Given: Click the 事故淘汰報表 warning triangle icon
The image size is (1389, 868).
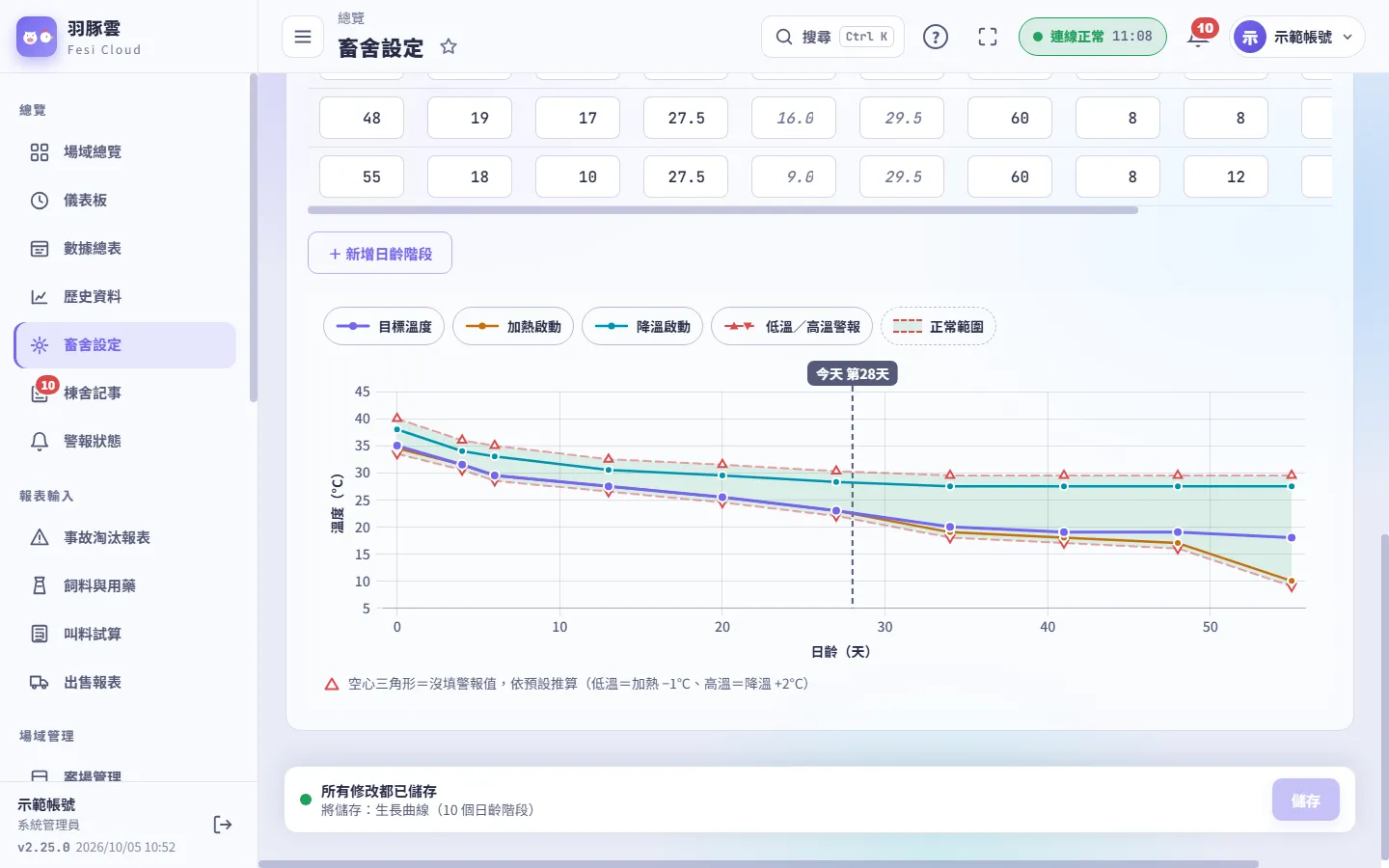Looking at the screenshot, I should [40, 537].
